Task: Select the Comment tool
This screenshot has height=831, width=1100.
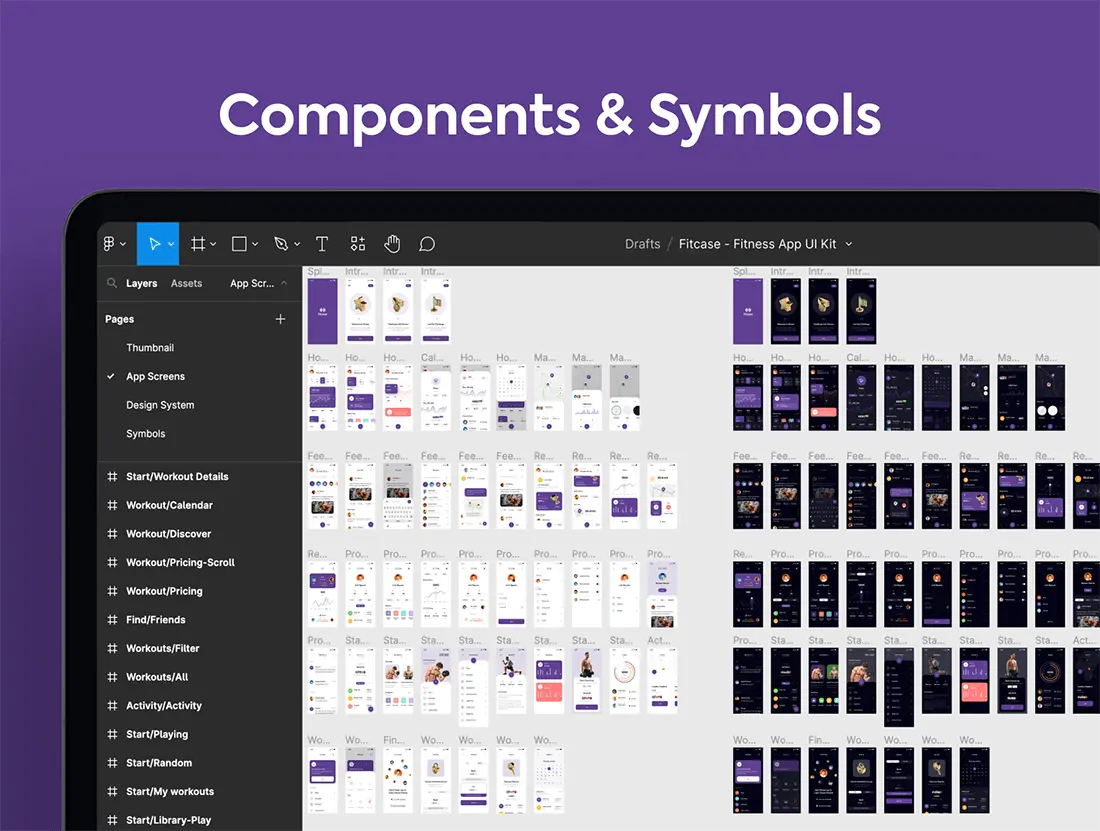Action: click(427, 244)
